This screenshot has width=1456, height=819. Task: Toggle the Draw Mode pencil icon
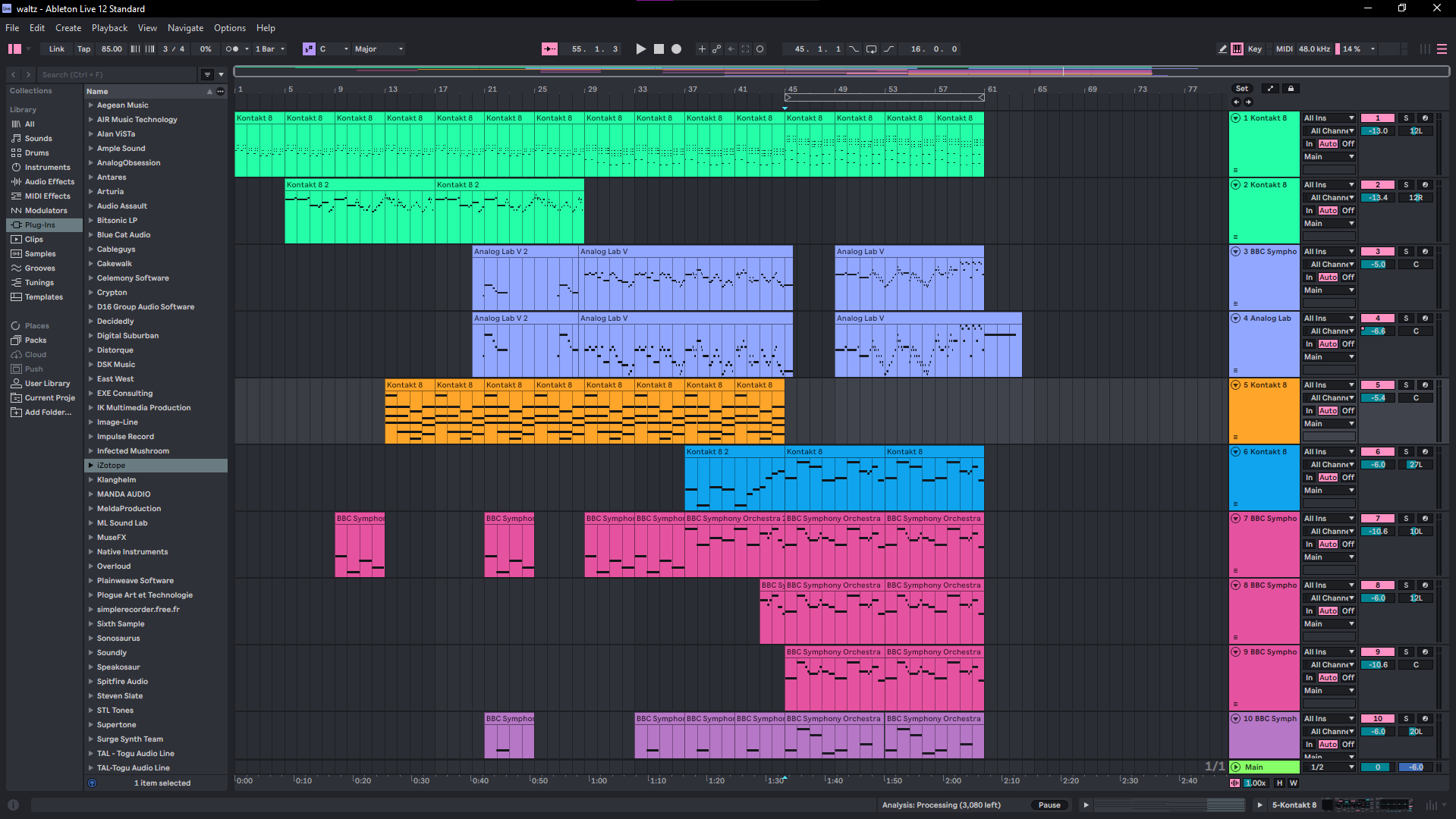(1222, 49)
